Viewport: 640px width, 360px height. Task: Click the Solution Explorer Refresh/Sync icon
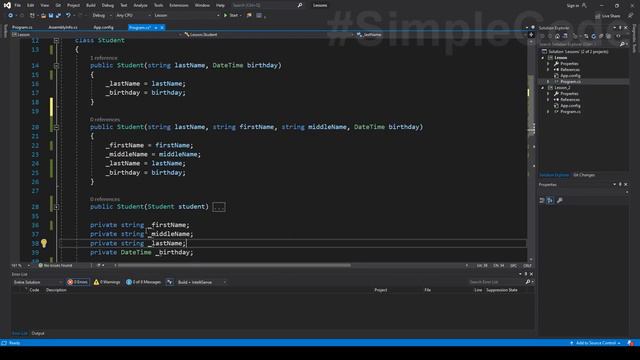point(593,36)
